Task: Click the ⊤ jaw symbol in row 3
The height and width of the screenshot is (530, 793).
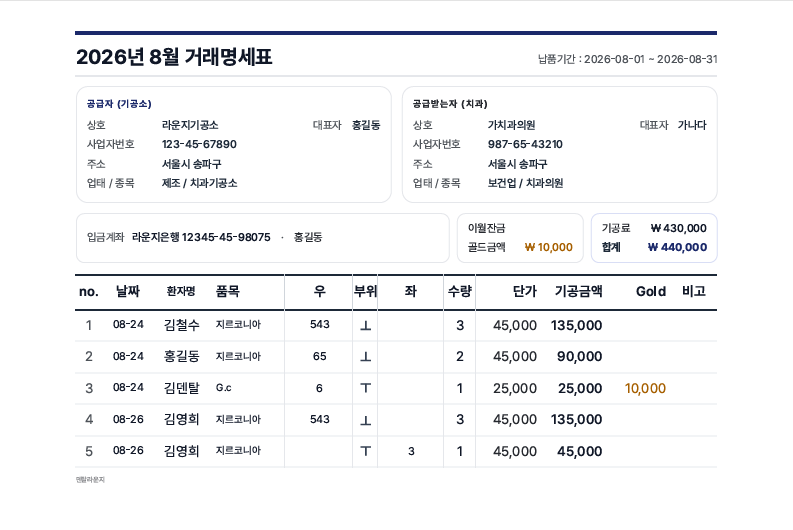Action: (365, 388)
